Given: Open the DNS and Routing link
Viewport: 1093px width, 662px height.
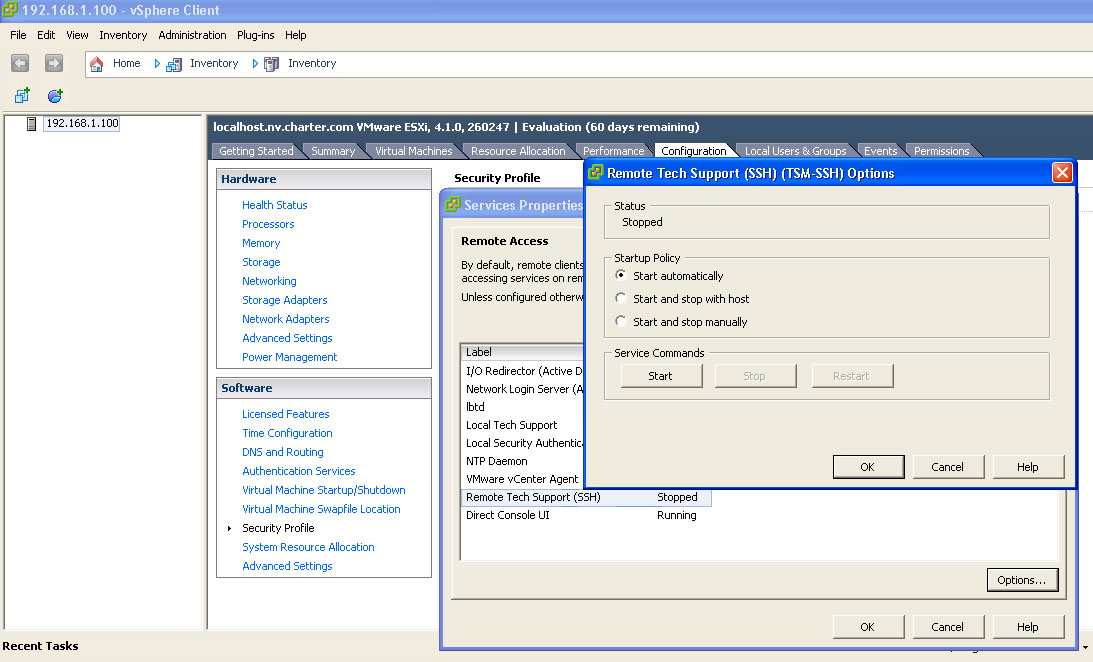Looking at the screenshot, I should click(283, 452).
